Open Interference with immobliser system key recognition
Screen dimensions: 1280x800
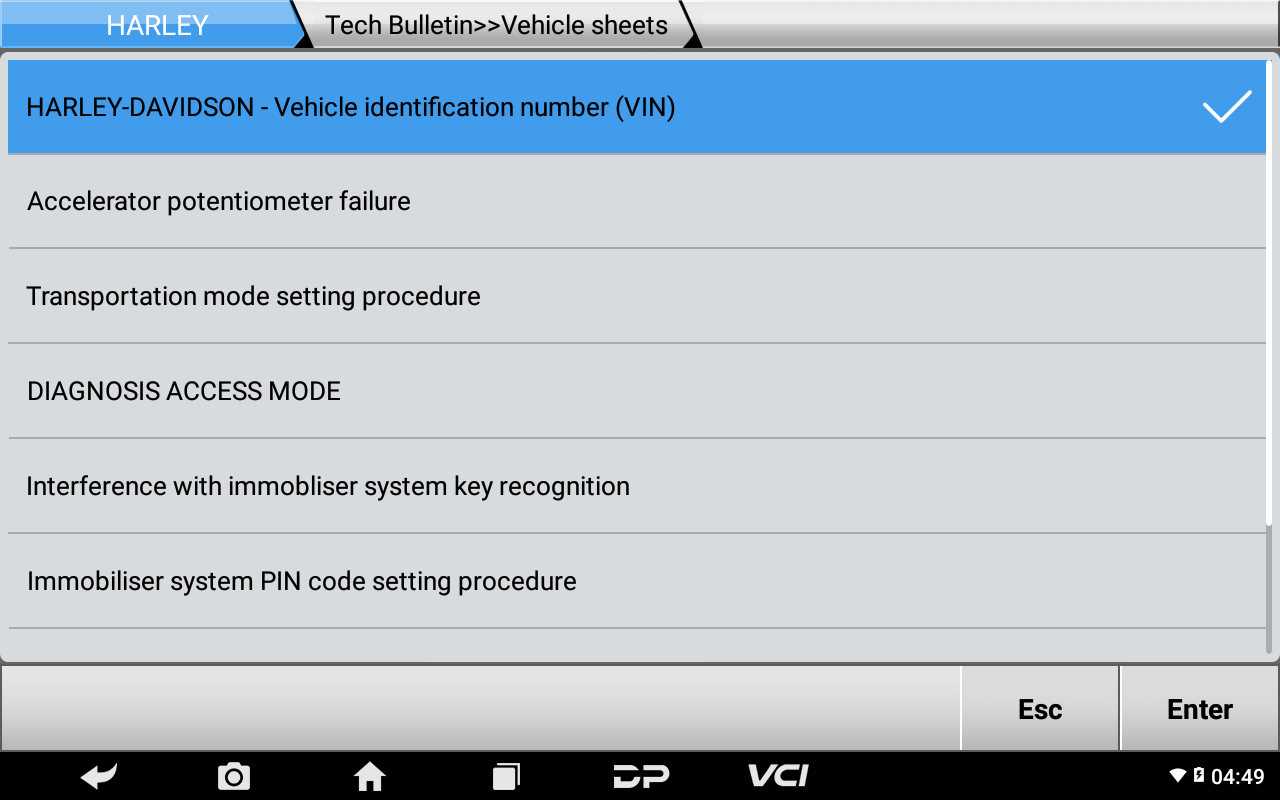pyautogui.click(x=637, y=486)
